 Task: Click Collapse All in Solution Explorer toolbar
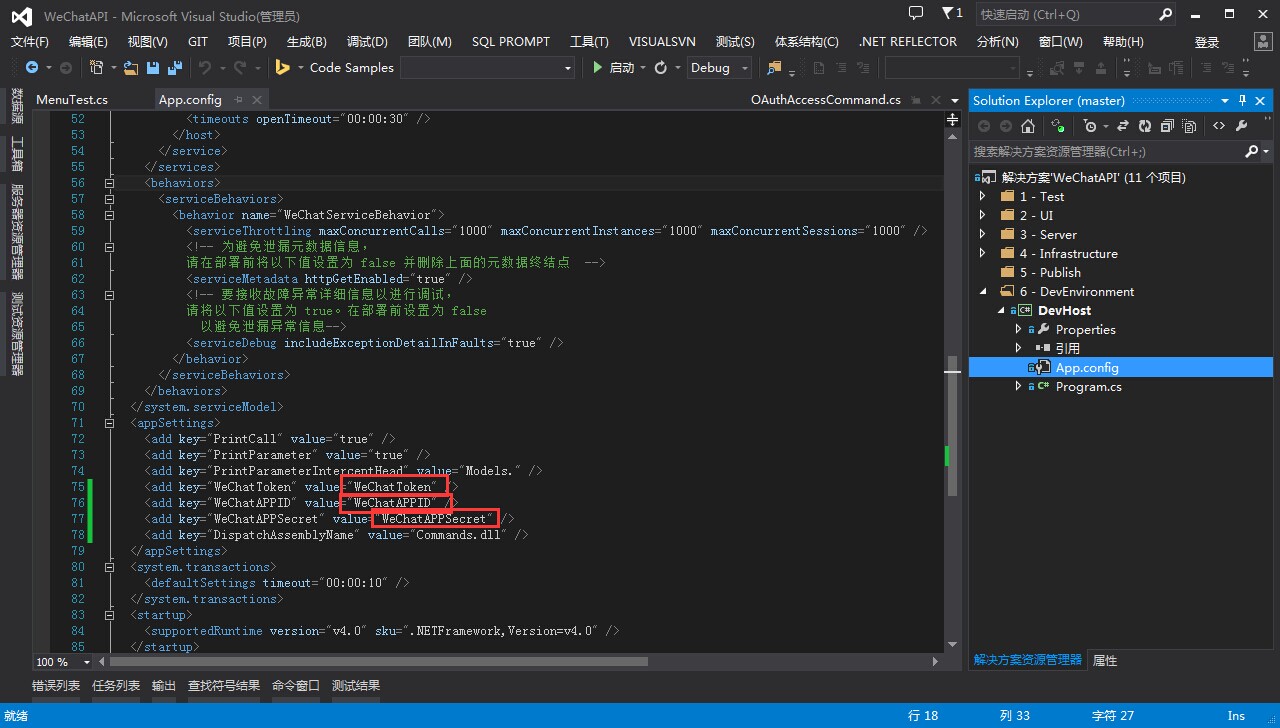point(1167,126)
